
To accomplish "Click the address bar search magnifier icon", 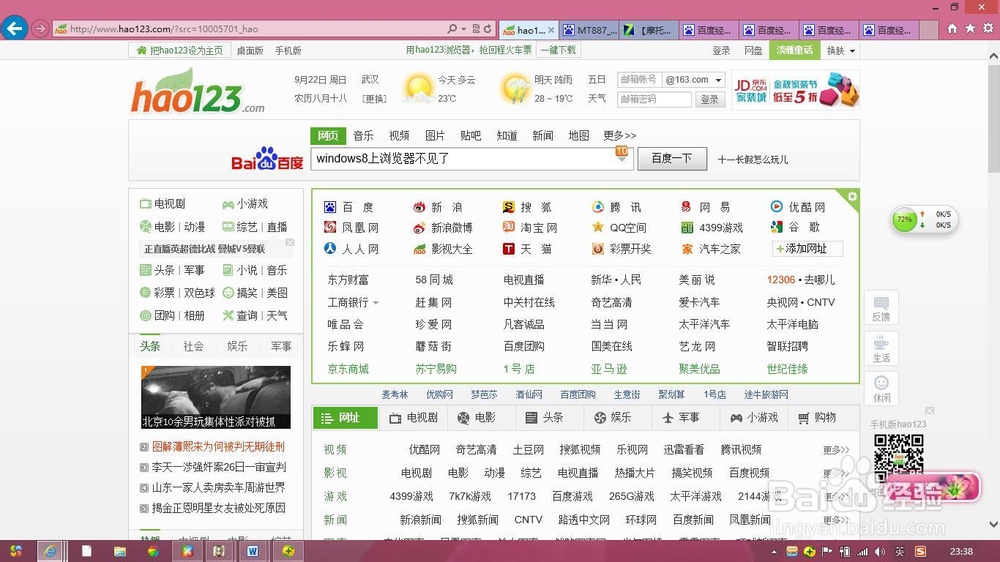I will point(452,29).
